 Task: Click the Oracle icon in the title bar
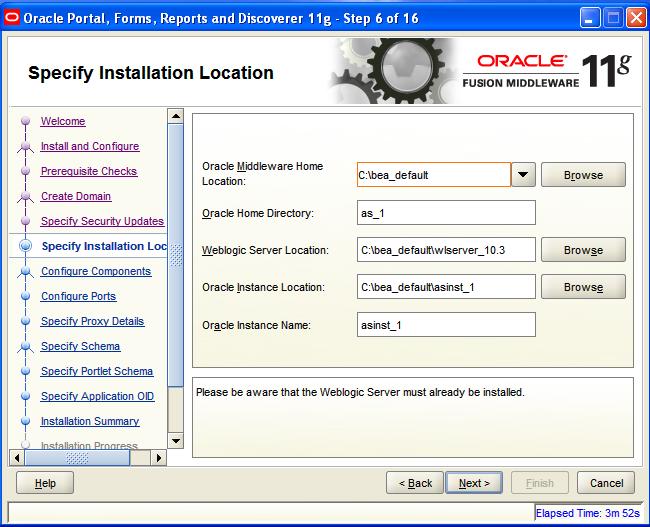click(11, 17)
